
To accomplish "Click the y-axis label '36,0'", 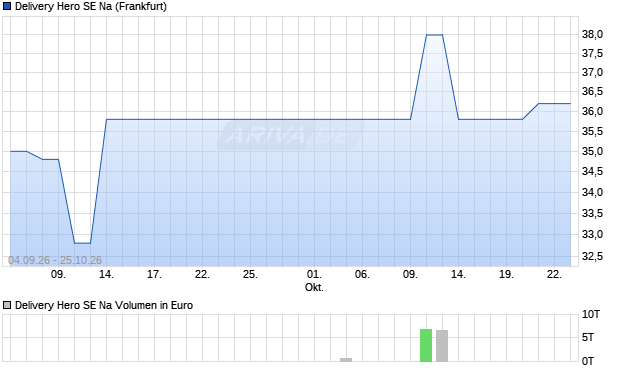I will coord(592,111).
